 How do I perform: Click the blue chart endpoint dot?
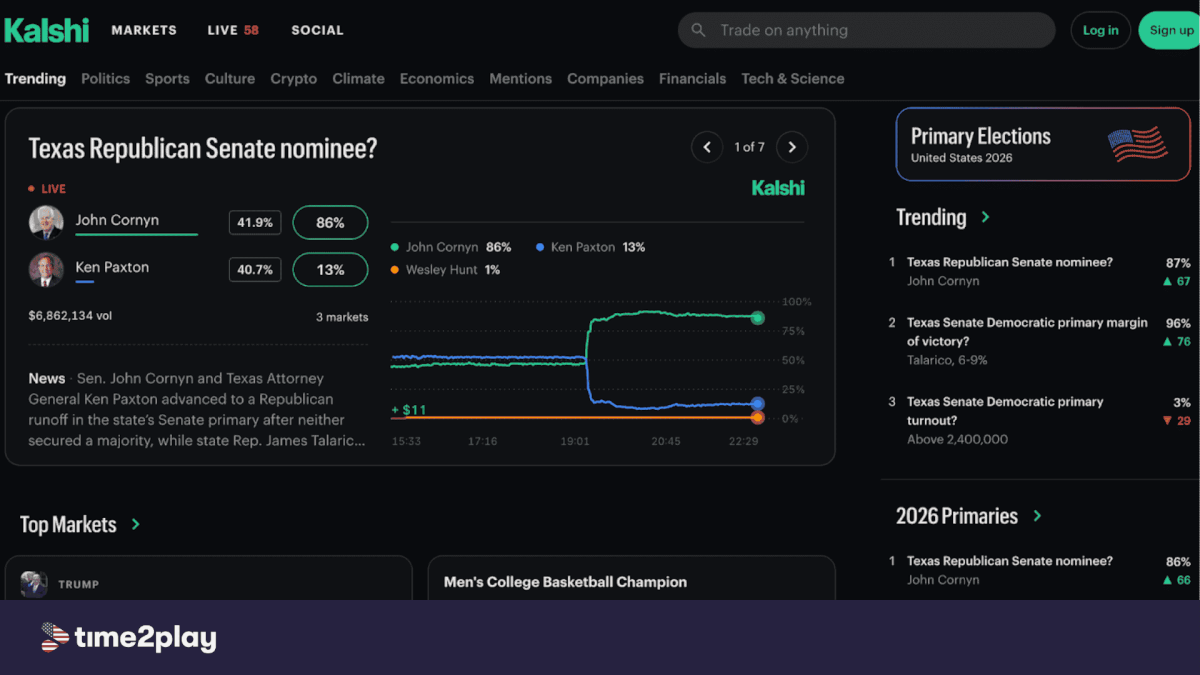click(x=757, y=404)
